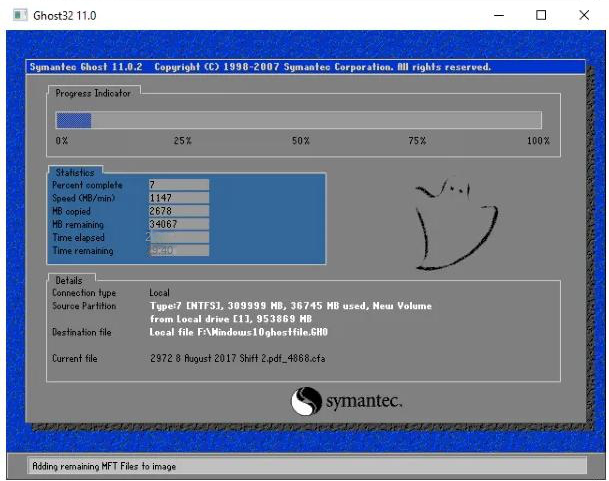Maximize the Ghost32 window
The height and width of the screenshot is (481, 609).
541,16
